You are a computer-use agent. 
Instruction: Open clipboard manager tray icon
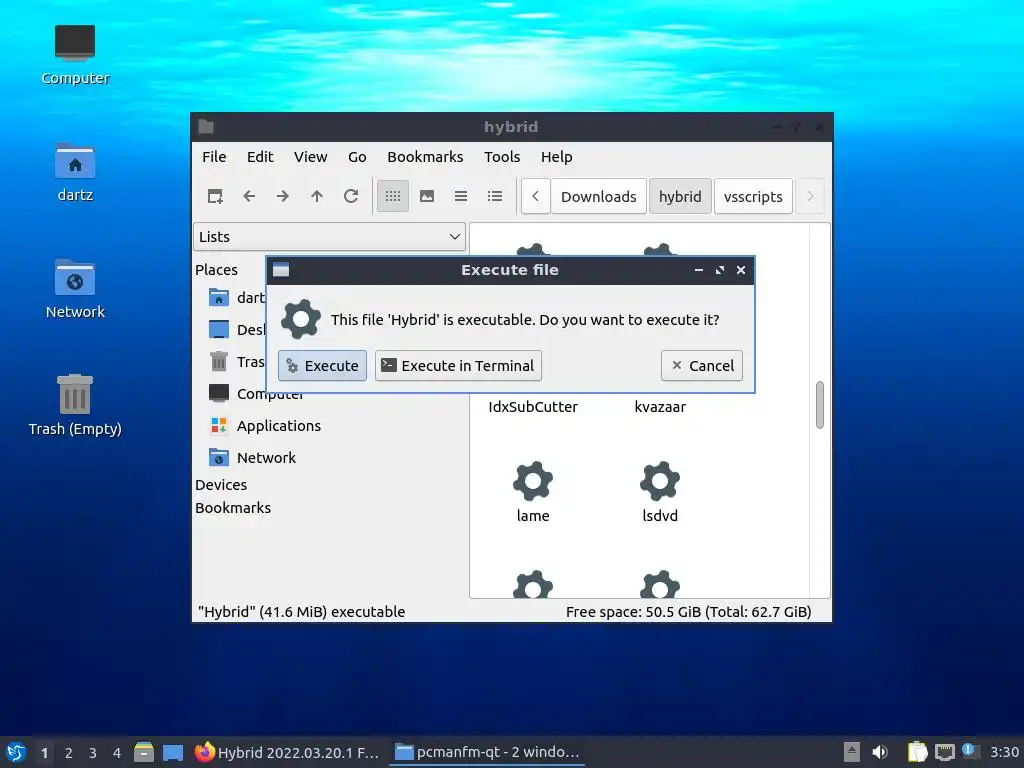[917, 752]
